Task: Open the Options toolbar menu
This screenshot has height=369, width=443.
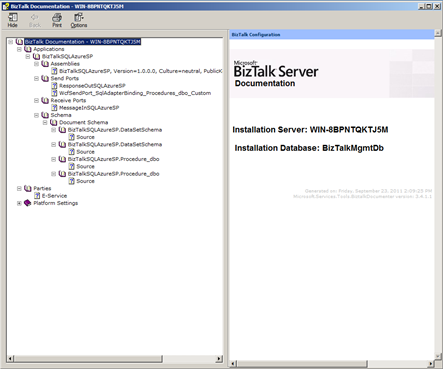Action: click(79, 20)
